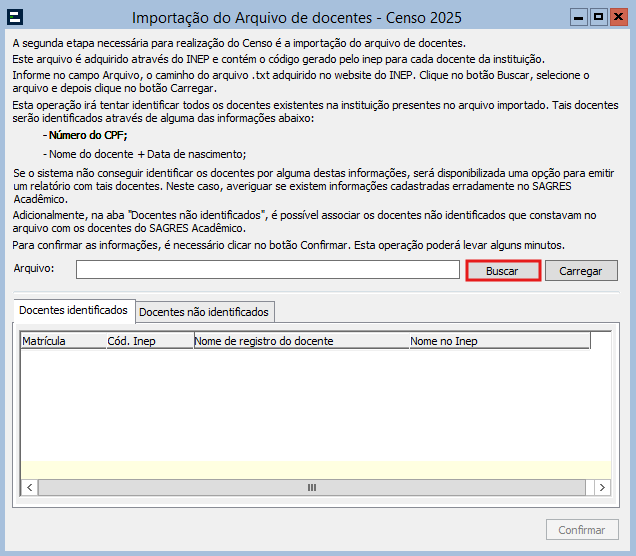Click the Carregar button
Viewport: 636px width, 556px height.
pyautogui.click(x=581, y=270)
